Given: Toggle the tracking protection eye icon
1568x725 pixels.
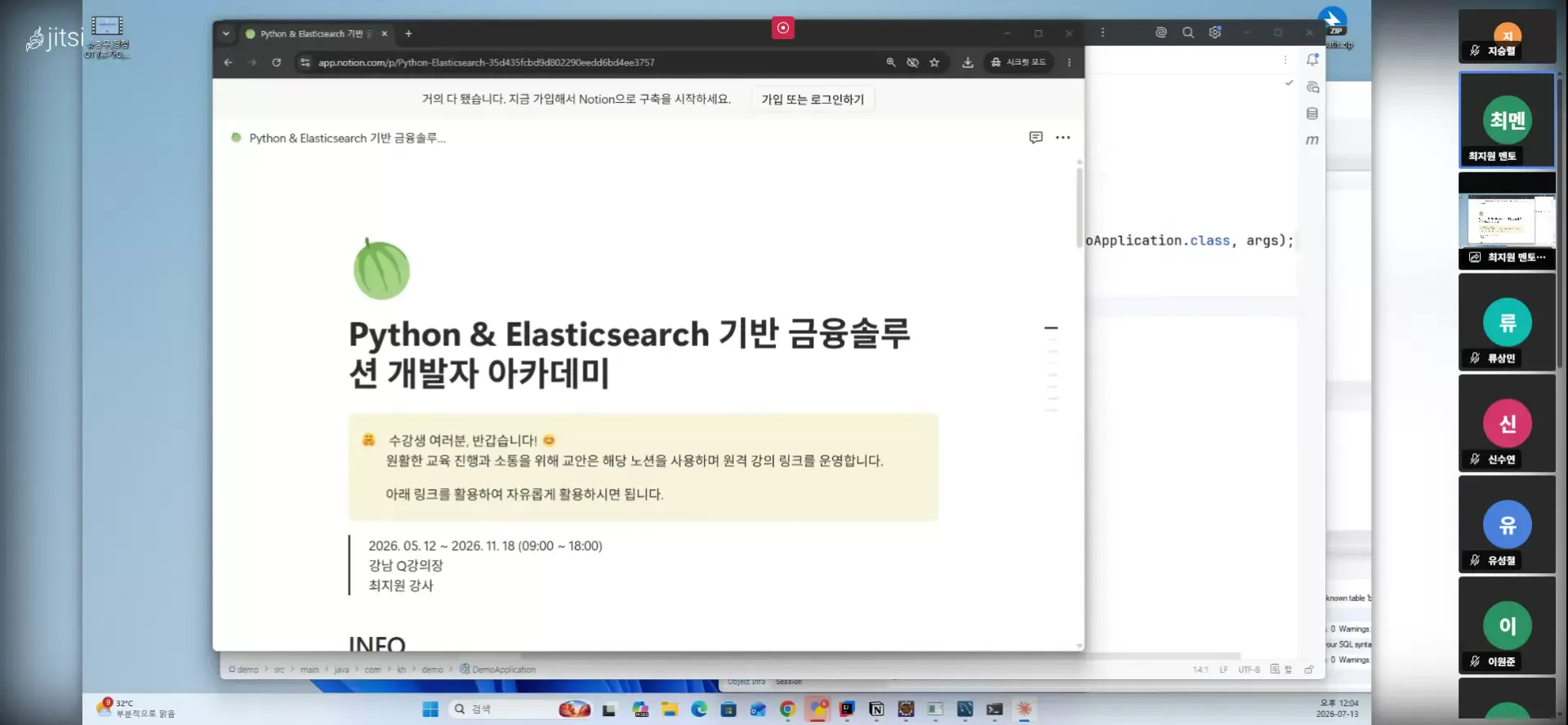Looking at the screenshot, I should 912,63.
